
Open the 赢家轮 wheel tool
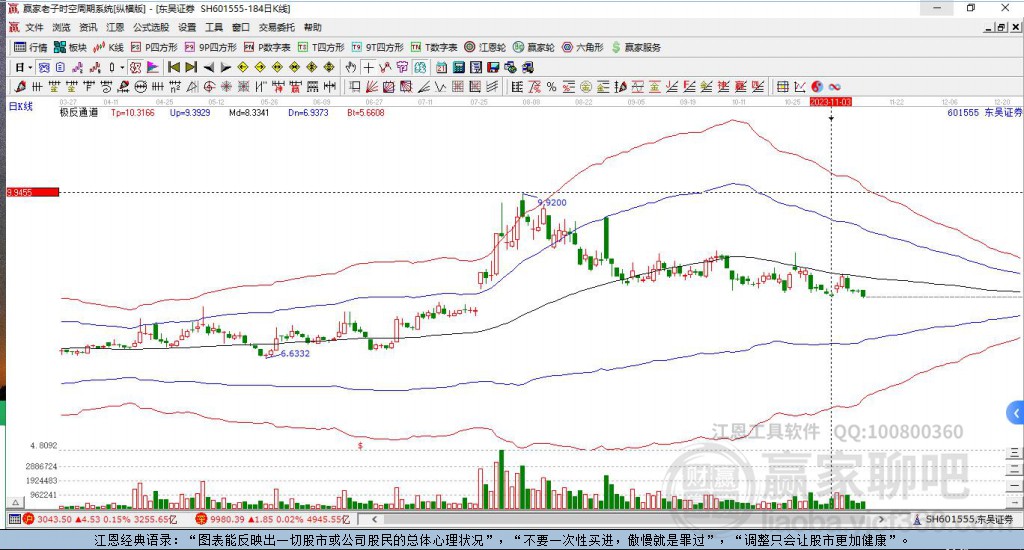point(534,47)
